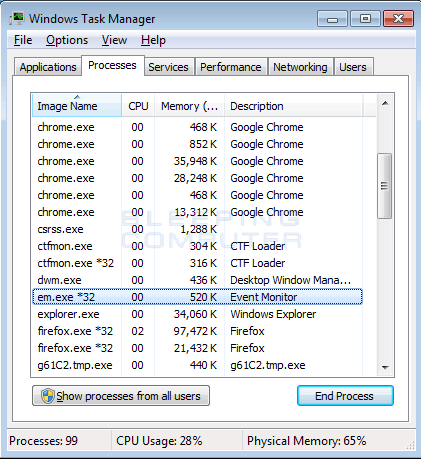Click the 34,060 K memory value
The image size is (421, 459).
195,314
